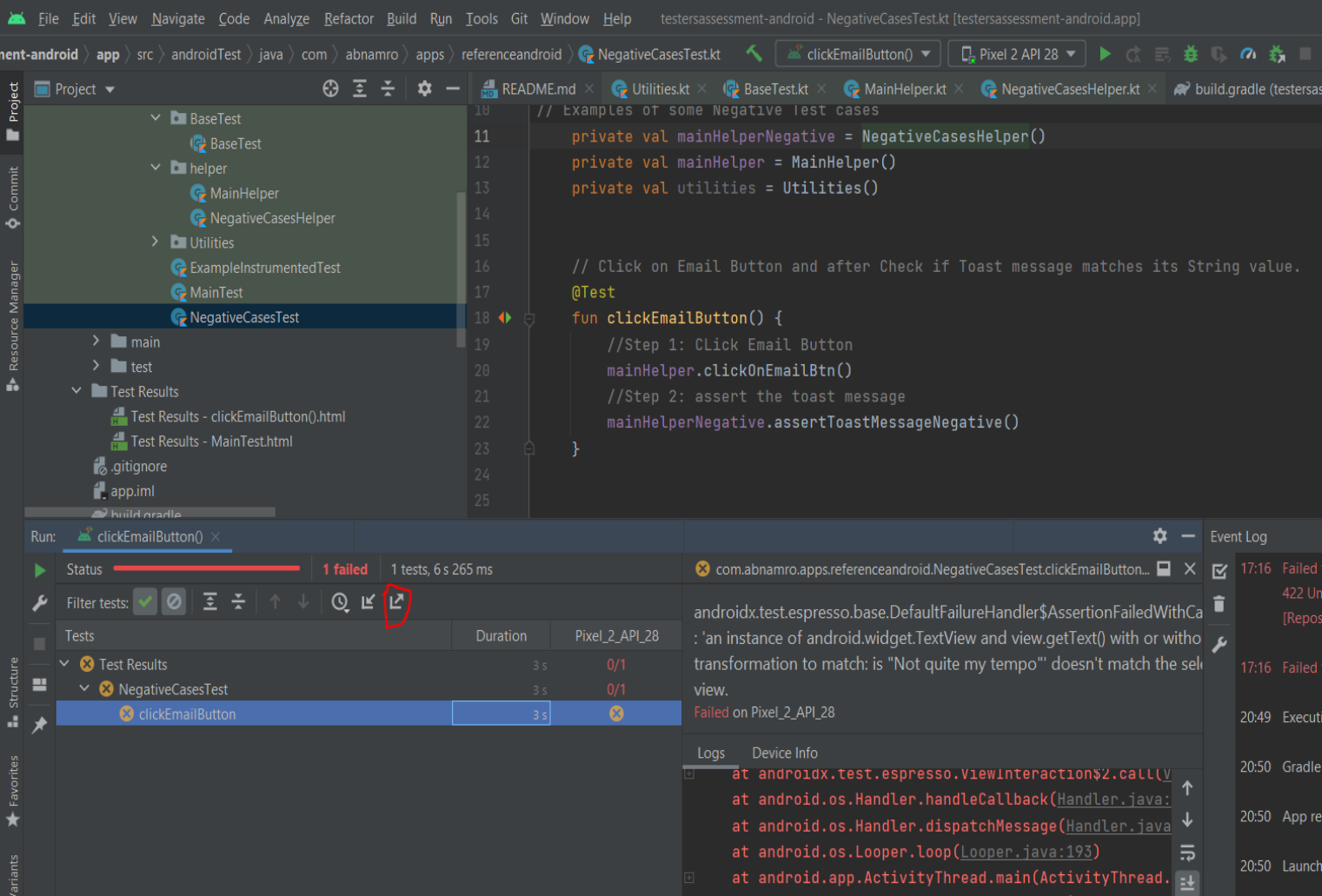Viewport: 1322px width, 896px height.
Task: Expand all test results in the Run toolbar
Action: coord(210,601)
